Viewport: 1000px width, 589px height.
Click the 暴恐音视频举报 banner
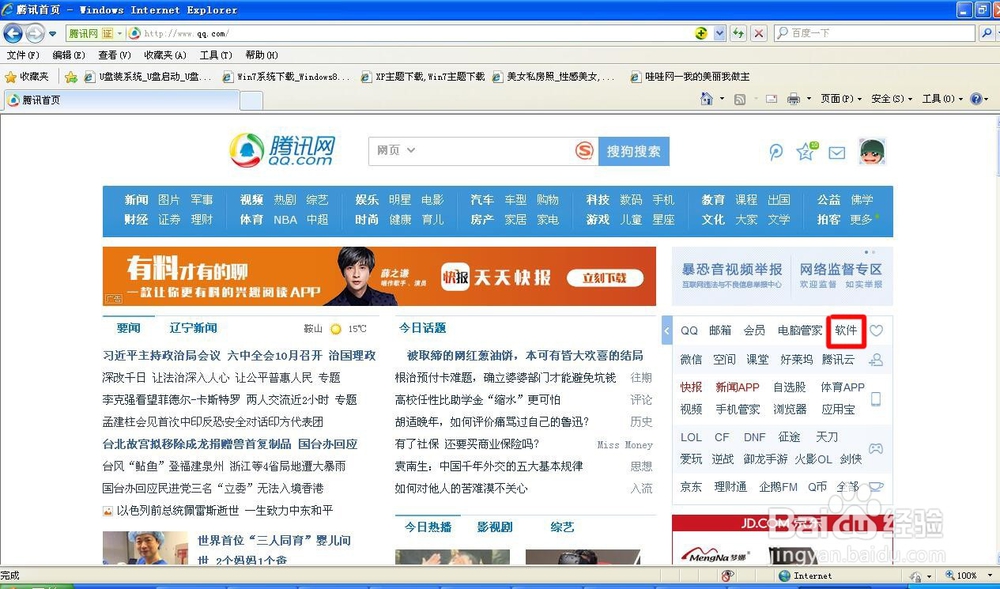pyautogui.click(x=732, y=275)
